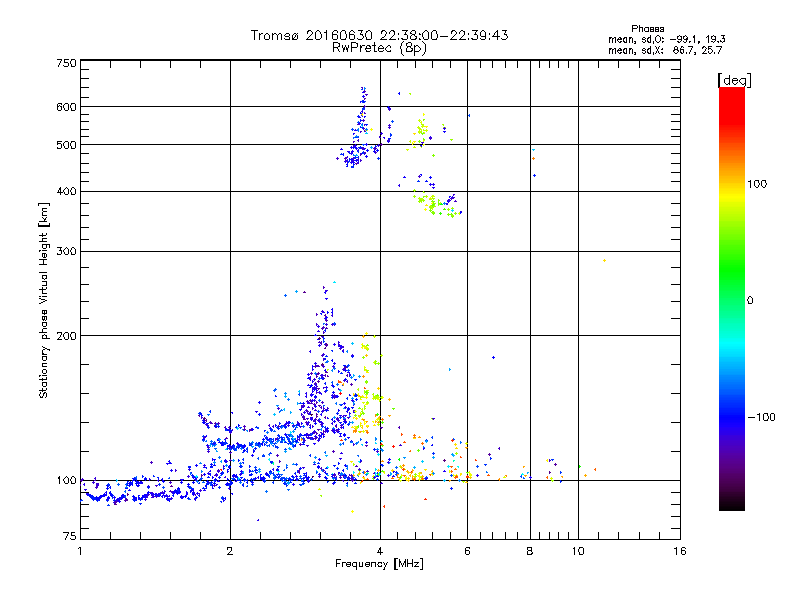Click the '400' y-axis tick label
800x600 pixels.
[67, 192]
